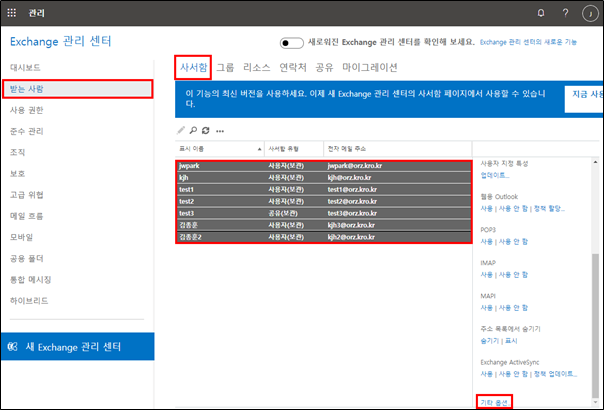
Task: Click 사용 안 함 under MAPI
Action: (x=513, y=308)
